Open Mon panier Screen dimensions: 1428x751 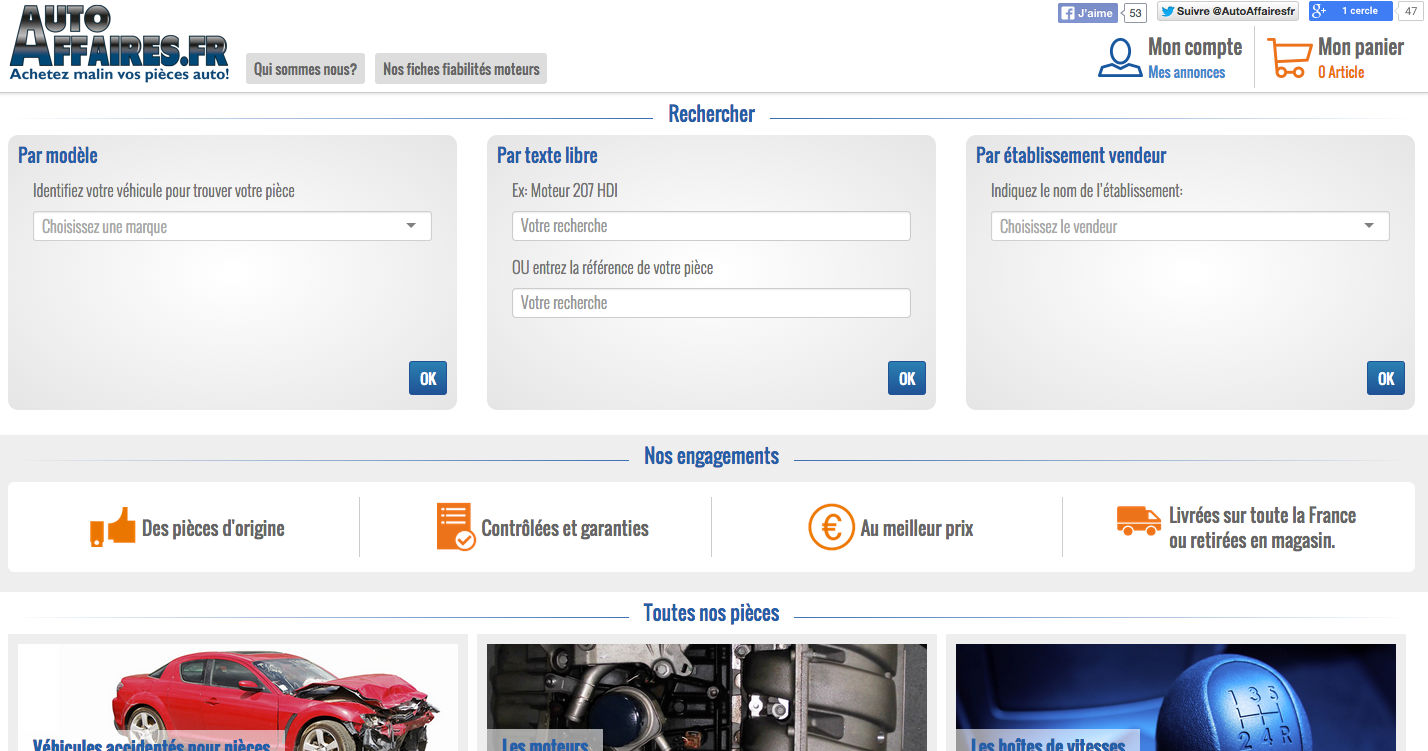[1360, 47]
